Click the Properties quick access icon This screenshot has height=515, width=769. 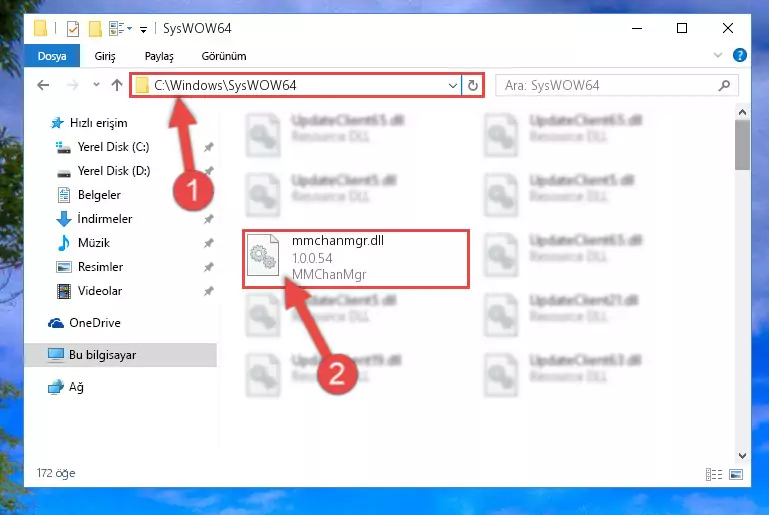tap(73, 29)
